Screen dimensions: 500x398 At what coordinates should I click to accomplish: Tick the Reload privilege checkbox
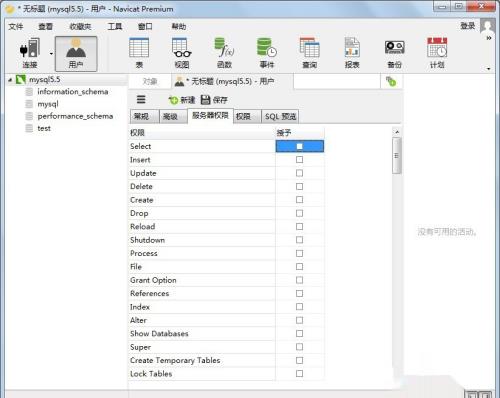299,226
